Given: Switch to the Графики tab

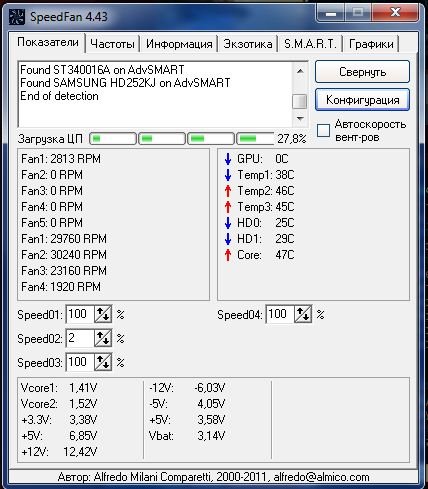Looking at the screenshot, I should point(371,44).
